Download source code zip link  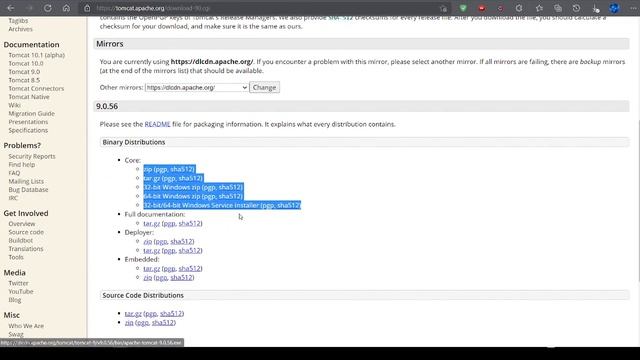129,322
